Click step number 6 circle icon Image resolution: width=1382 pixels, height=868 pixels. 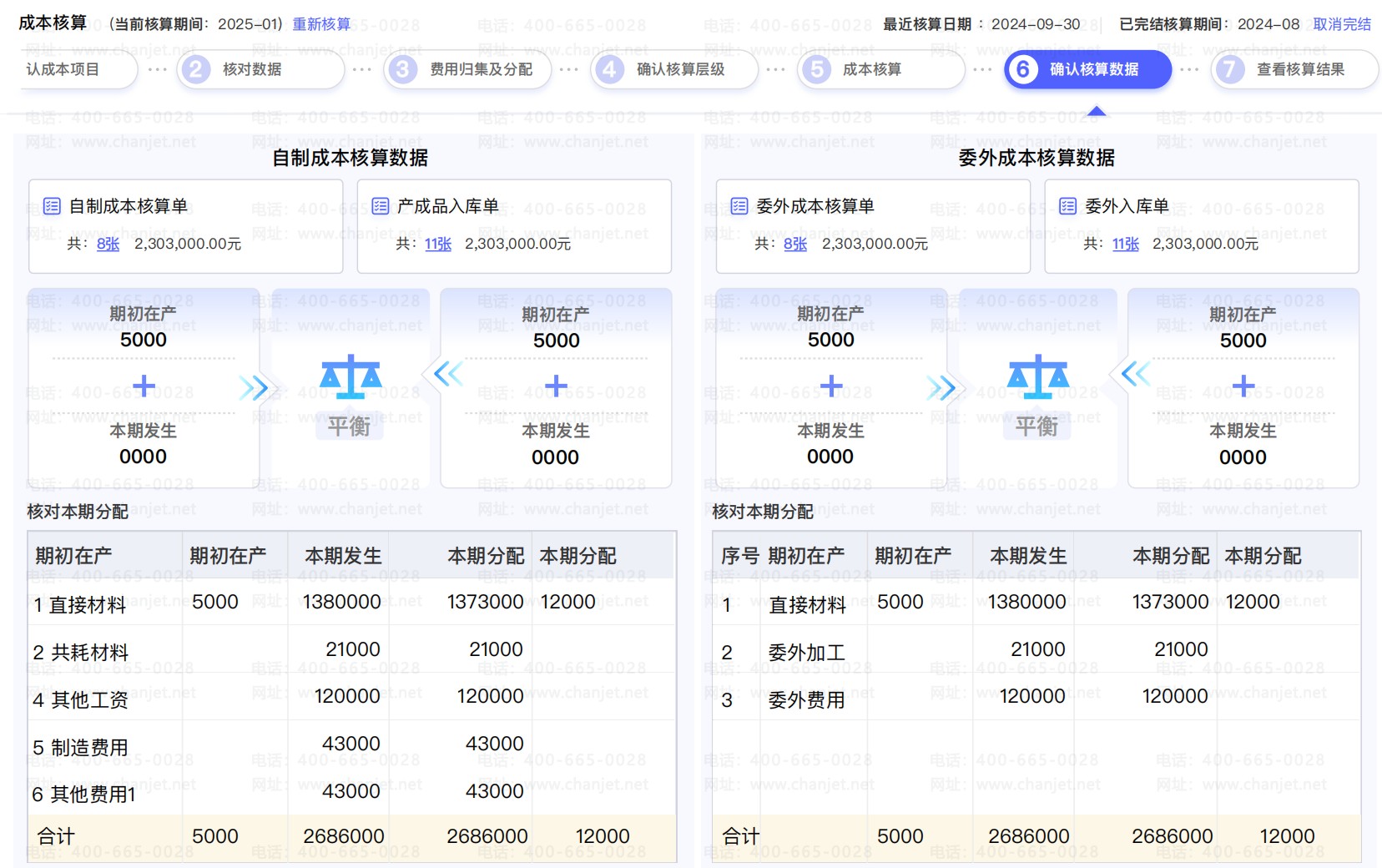[x=1023, y=69]
